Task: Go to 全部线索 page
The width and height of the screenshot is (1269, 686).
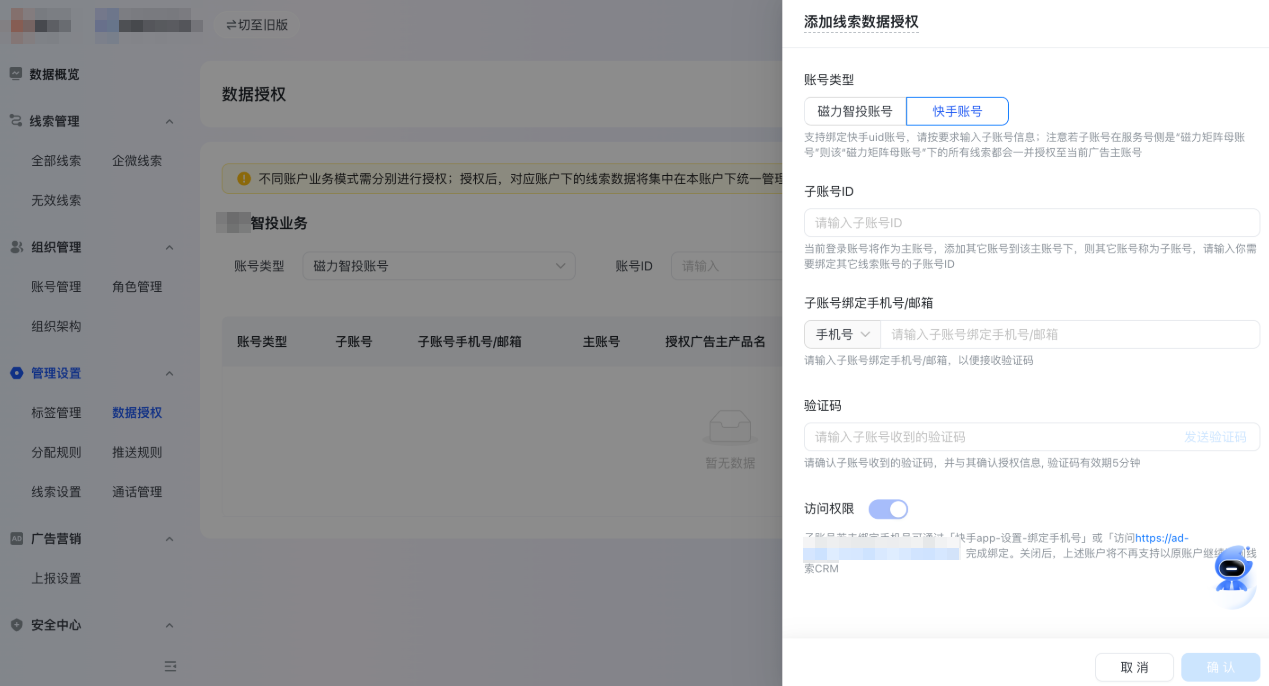Action: click(56, 160)
